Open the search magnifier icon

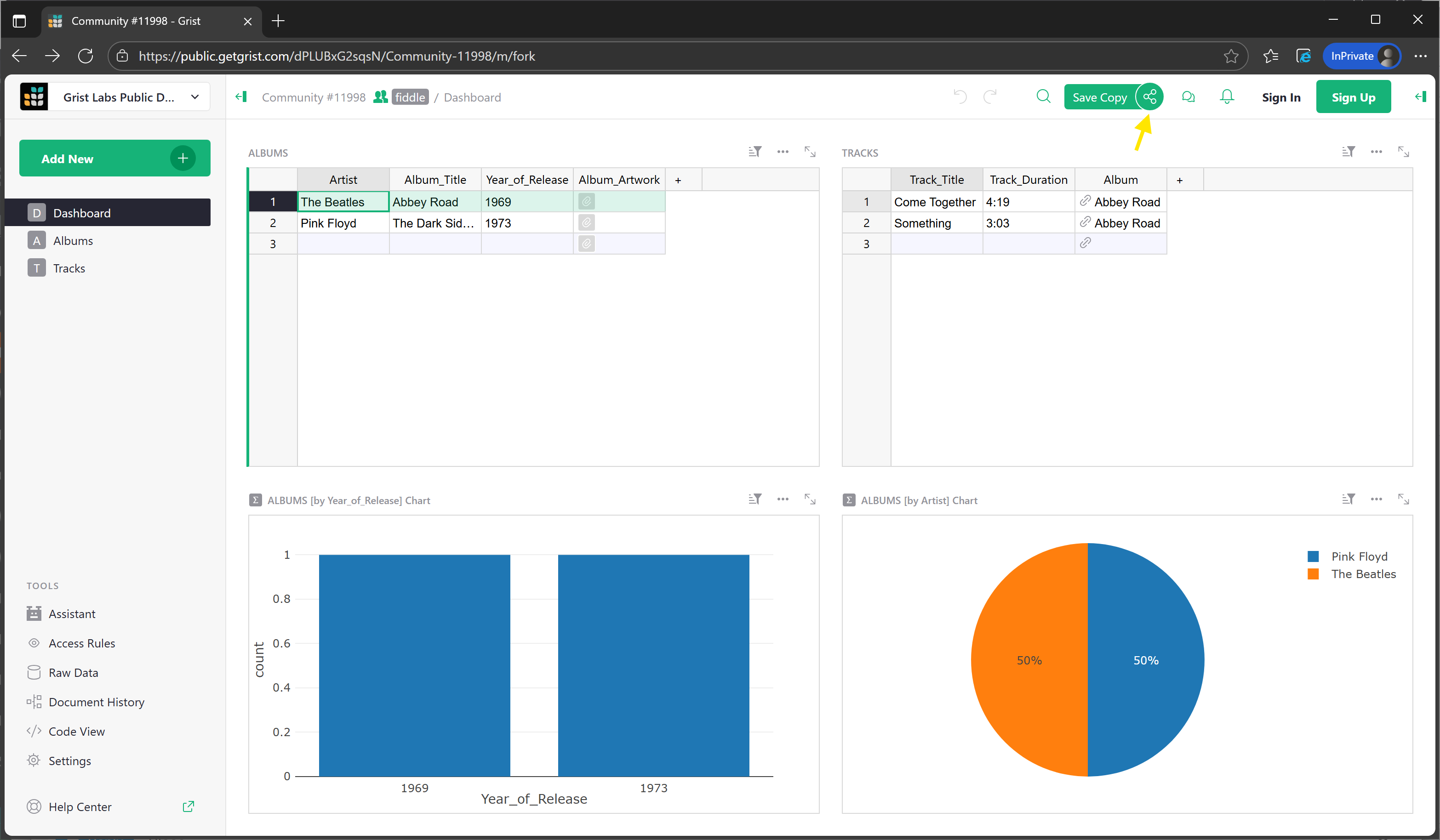[x=1043, y=96]
